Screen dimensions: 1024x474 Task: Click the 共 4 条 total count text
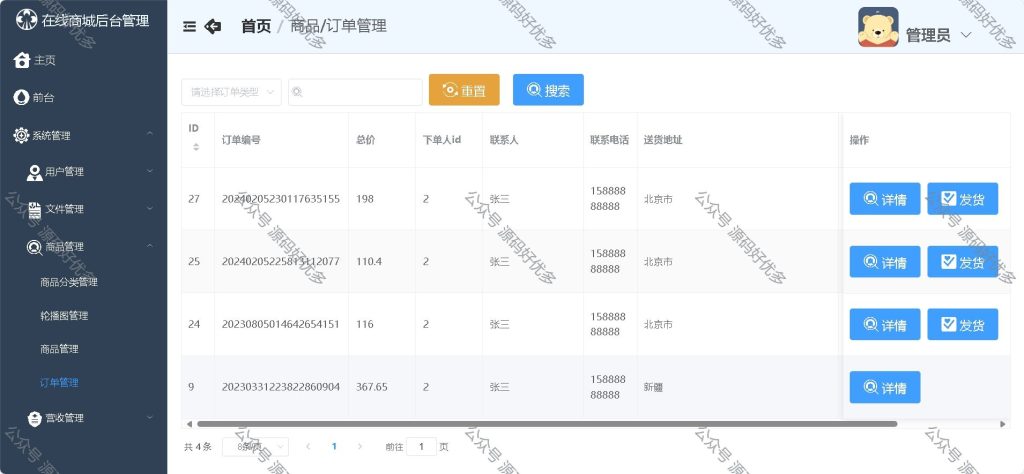pos(198,447)
